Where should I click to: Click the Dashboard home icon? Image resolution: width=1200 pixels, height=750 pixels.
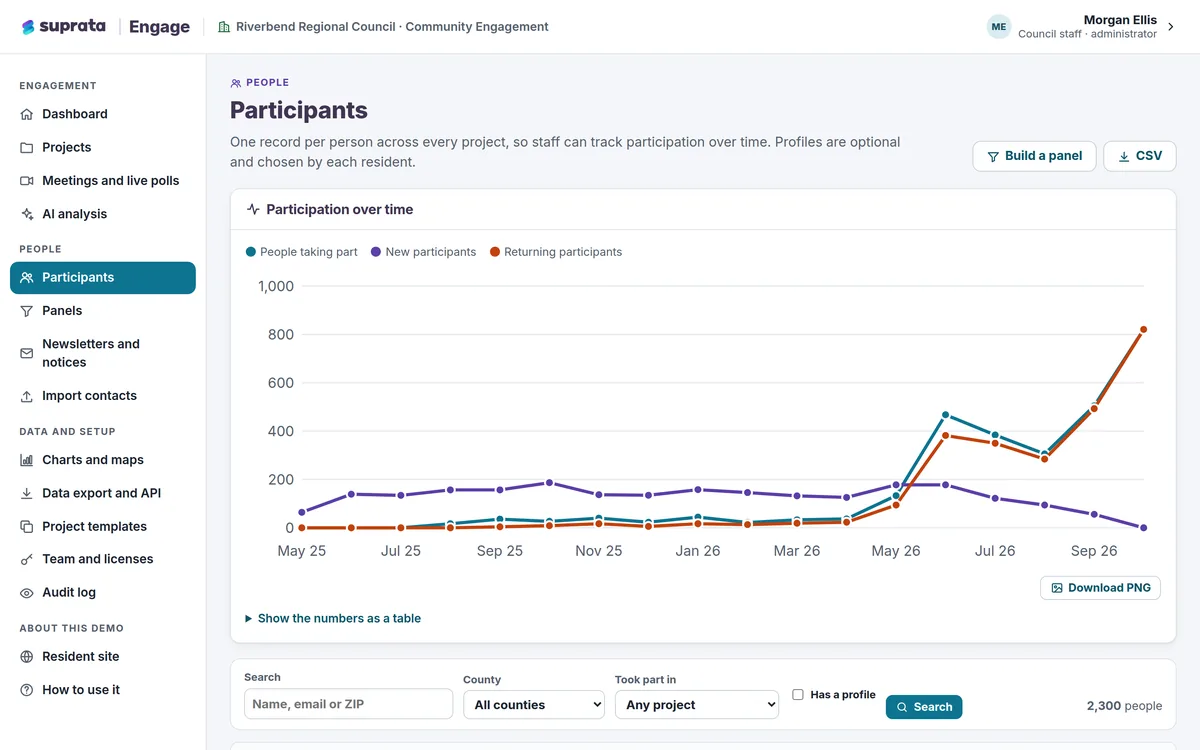tap(27, 114)
